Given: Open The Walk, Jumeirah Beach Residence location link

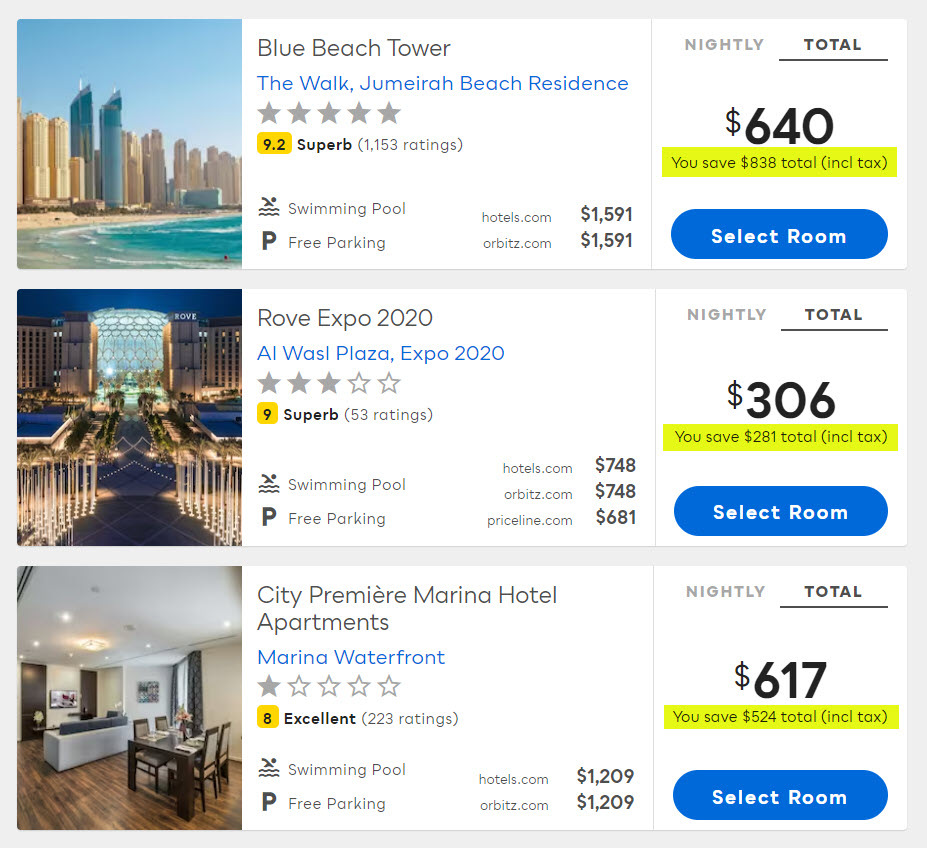Looking at the screenshot, I should (x=442, y=84).
